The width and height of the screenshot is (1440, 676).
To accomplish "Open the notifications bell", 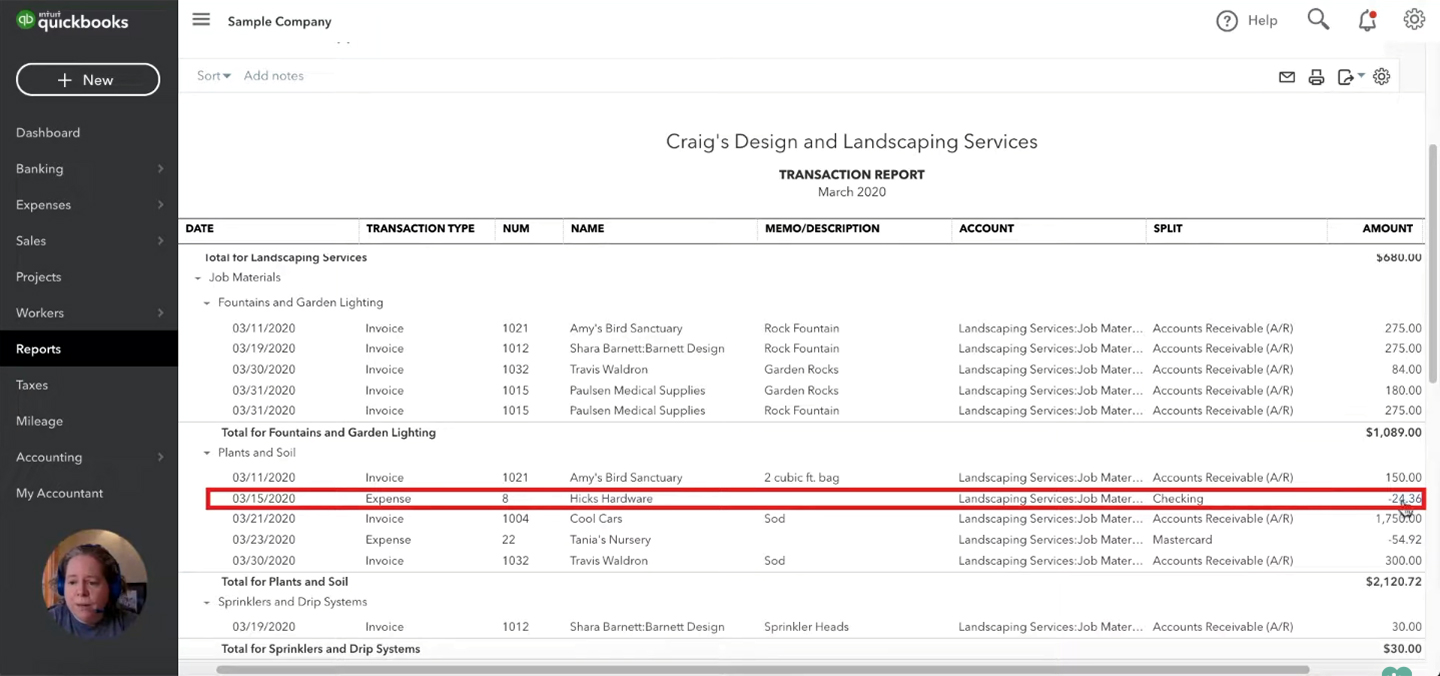I will click(x=1367, y=20).
